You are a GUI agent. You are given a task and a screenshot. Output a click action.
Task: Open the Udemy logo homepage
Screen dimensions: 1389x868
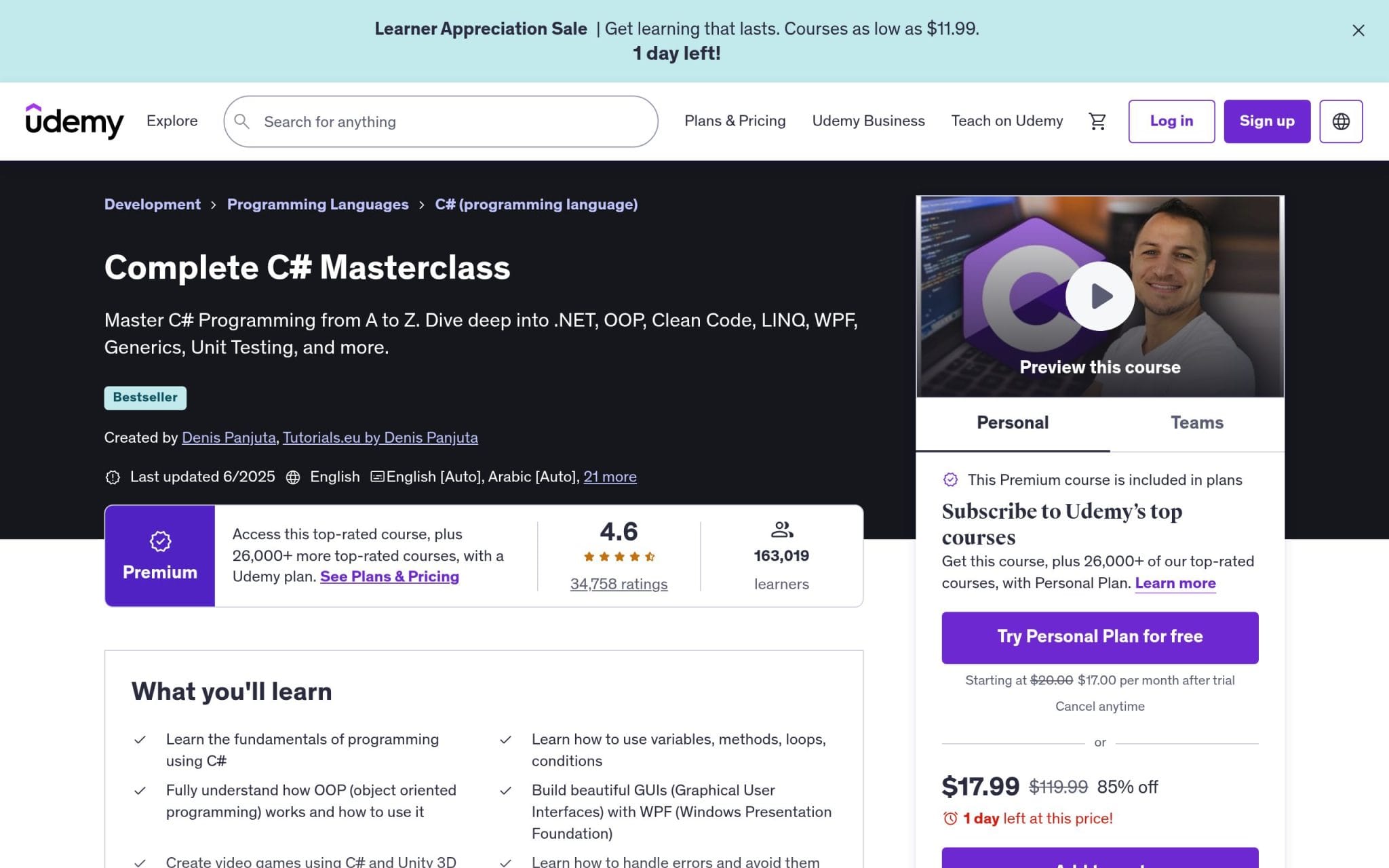(x=75, y=121)
